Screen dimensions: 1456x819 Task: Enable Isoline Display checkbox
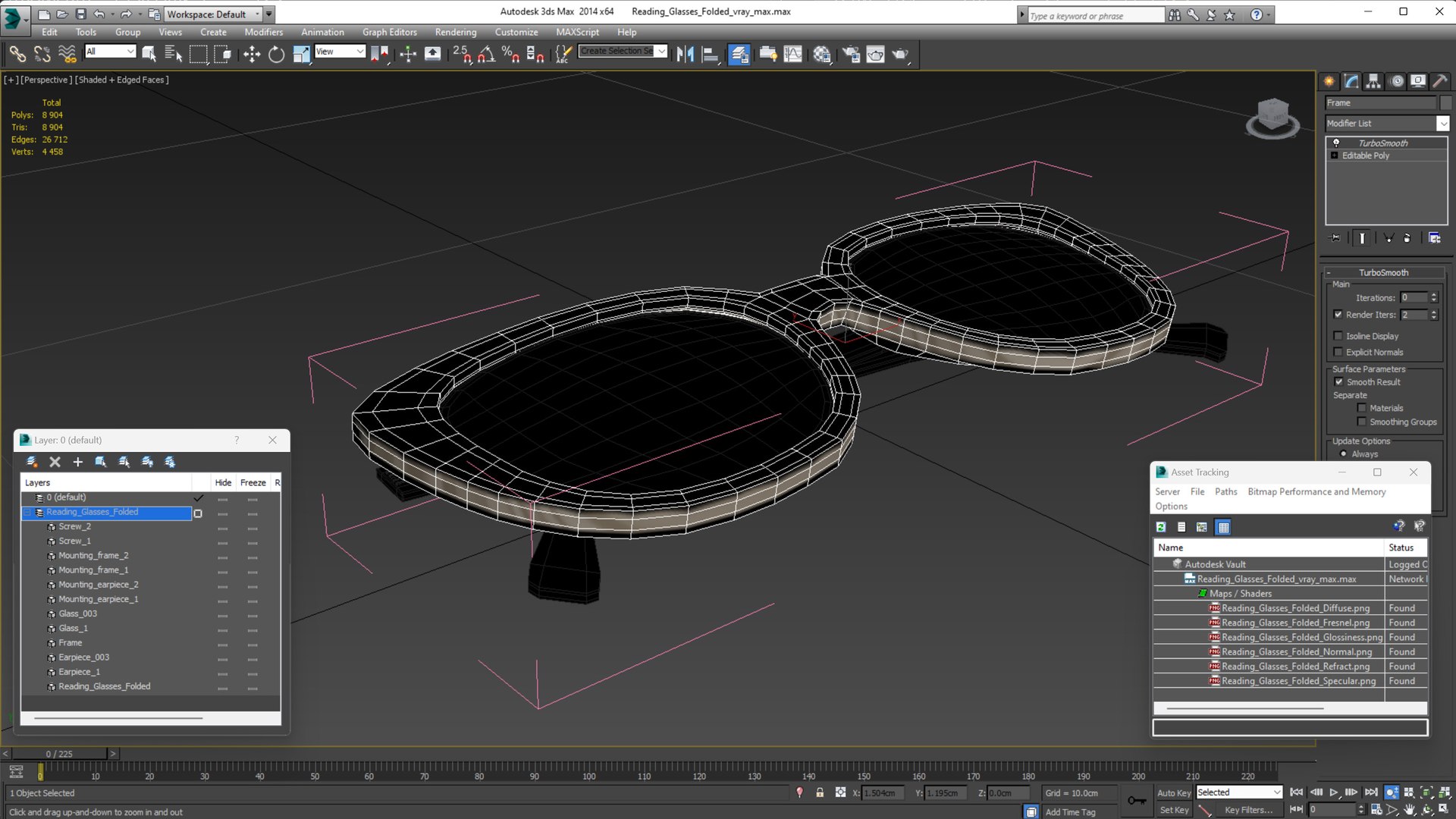pos(1338,336)
